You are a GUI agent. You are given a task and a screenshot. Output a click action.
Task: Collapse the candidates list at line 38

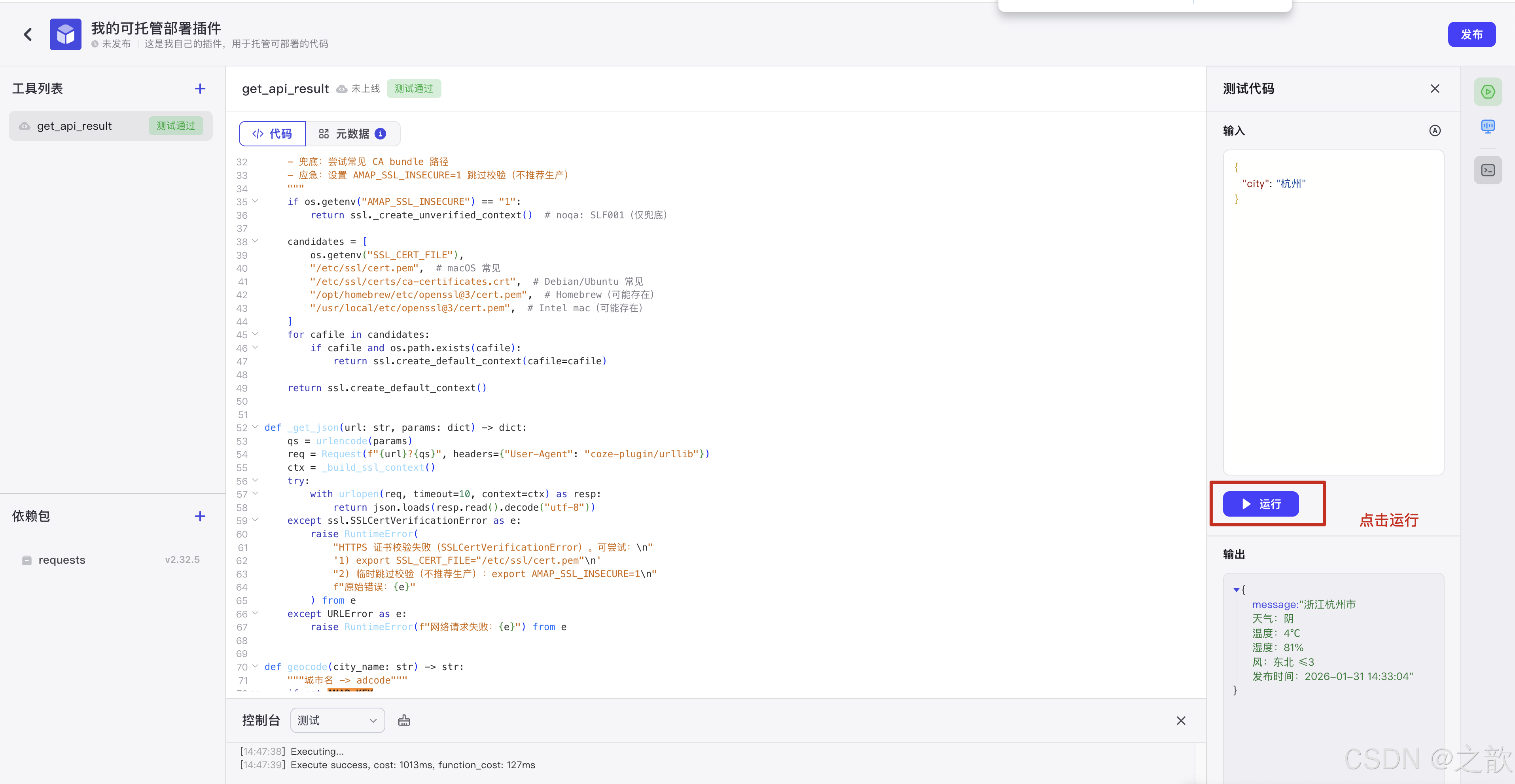(x=255, y=241)
